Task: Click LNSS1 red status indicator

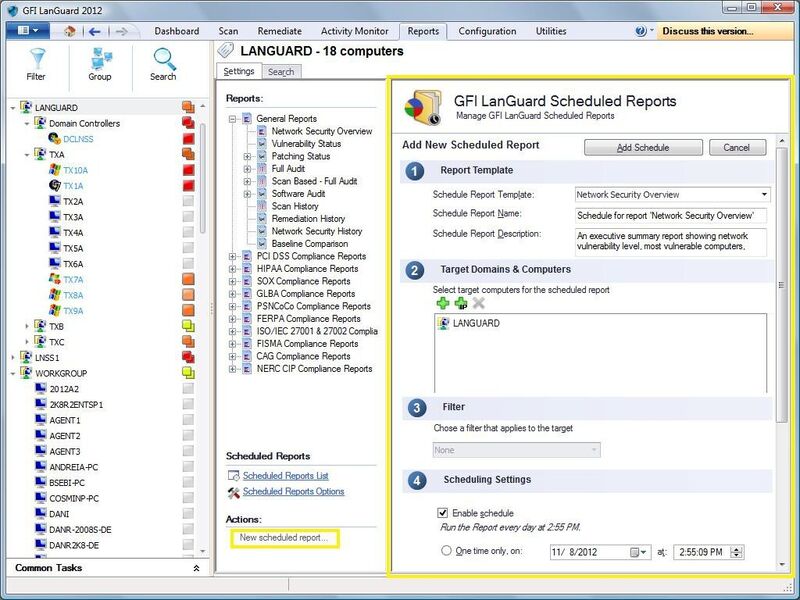Action: click(188, 357)
